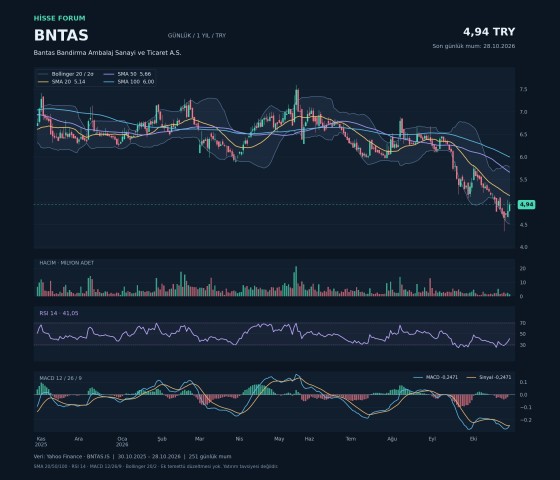Screen dimensions: 560x480
Task: Click the 70 label on the RSI axis
Action: (x=523, y=323)
